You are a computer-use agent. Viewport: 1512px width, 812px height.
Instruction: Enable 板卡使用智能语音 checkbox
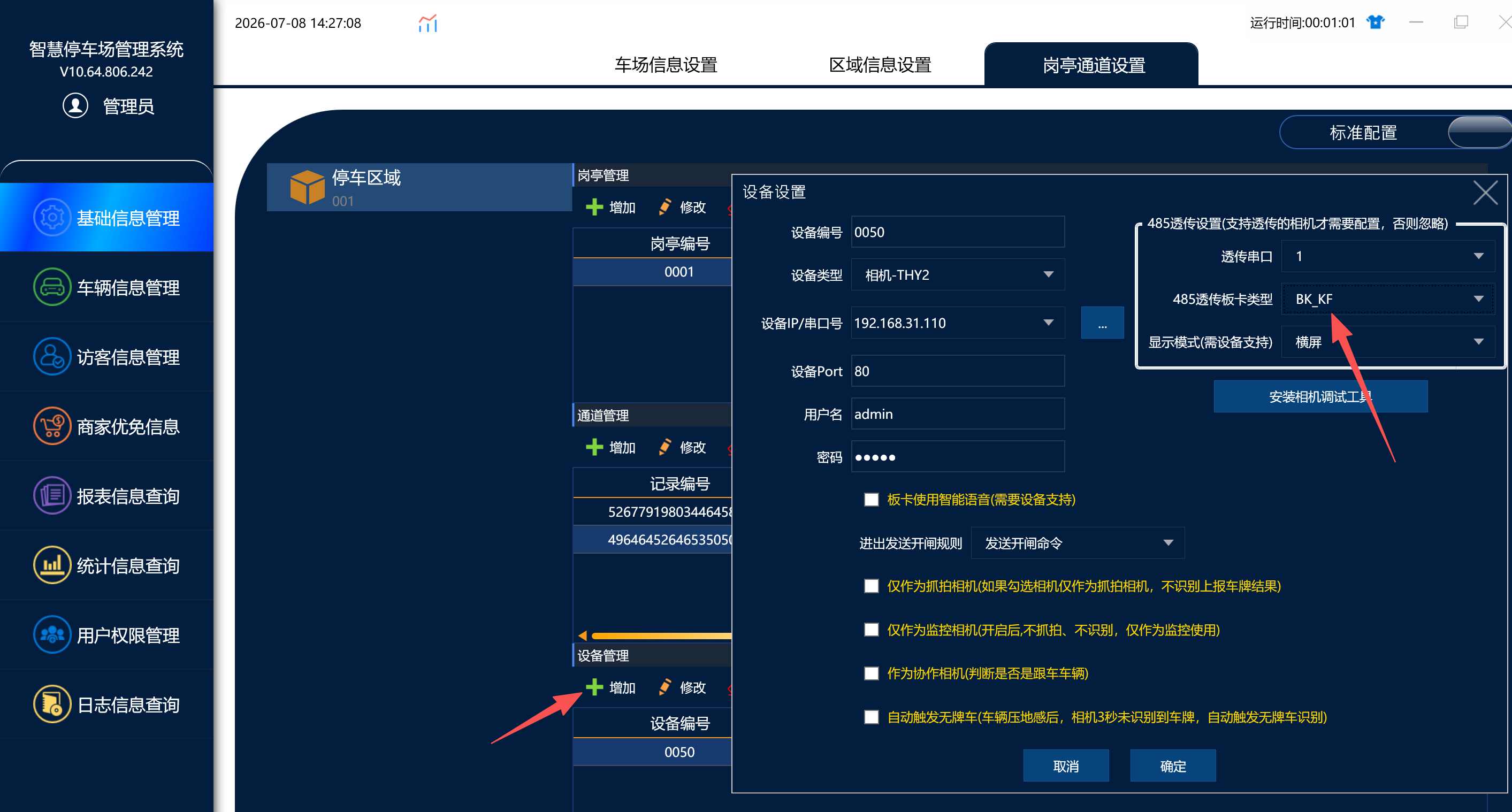point(871,499)
